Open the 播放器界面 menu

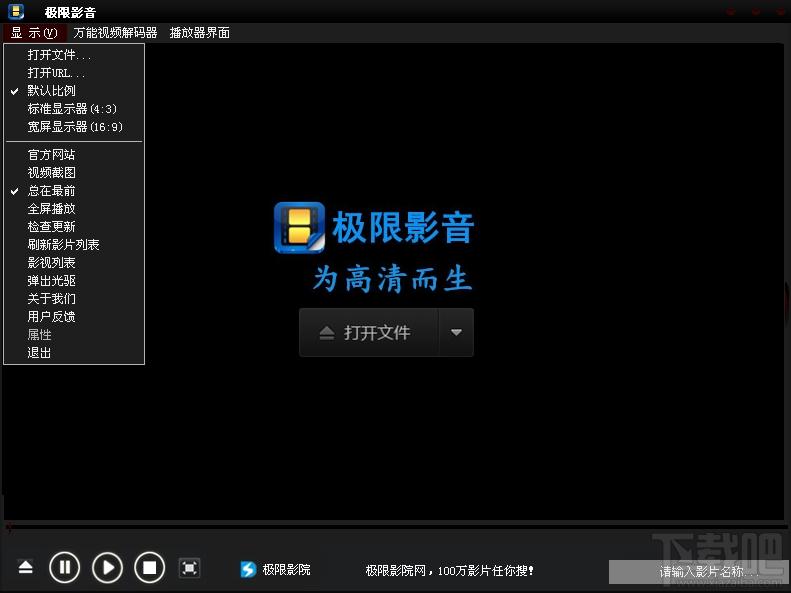click(x=200, y=33)
